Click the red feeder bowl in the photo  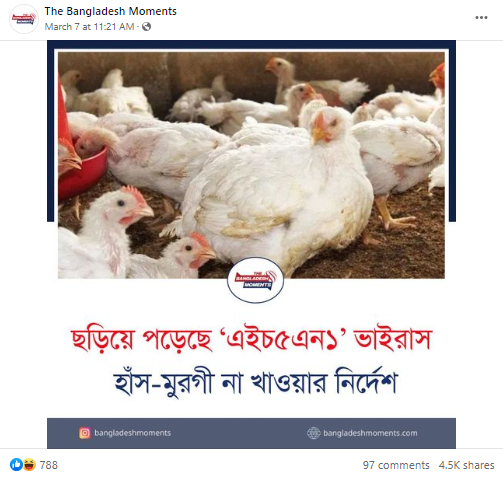(83, 168)
